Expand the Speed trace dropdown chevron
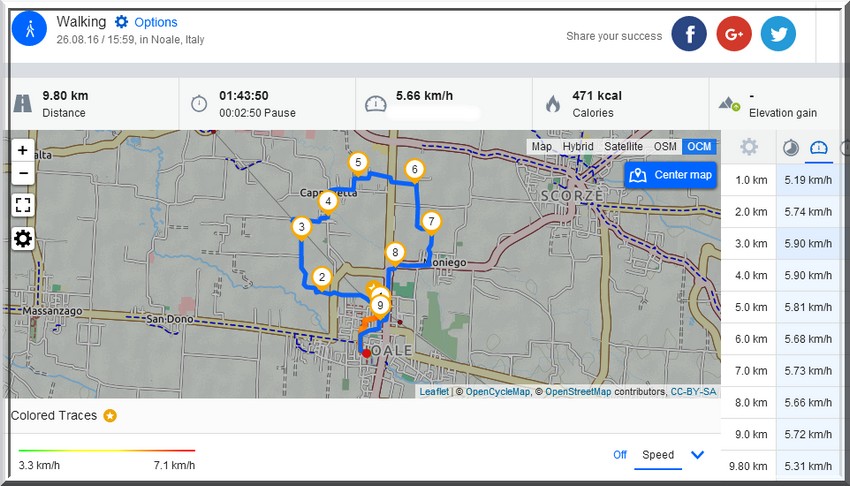Image resolution: width=850 pixels, height=486 pixels. tap(697, 455)
